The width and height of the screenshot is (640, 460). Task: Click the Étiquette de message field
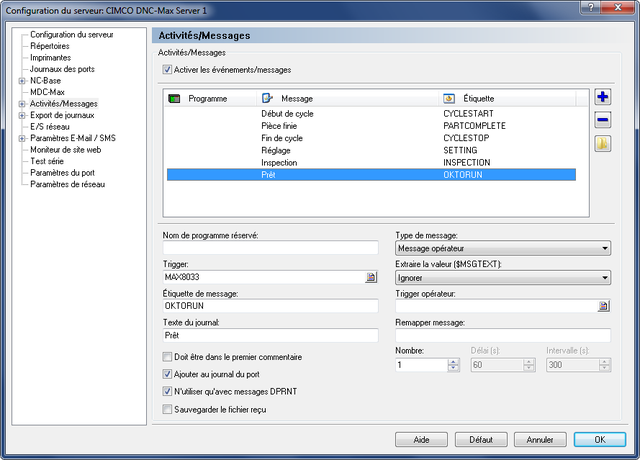tap(271, 306)
